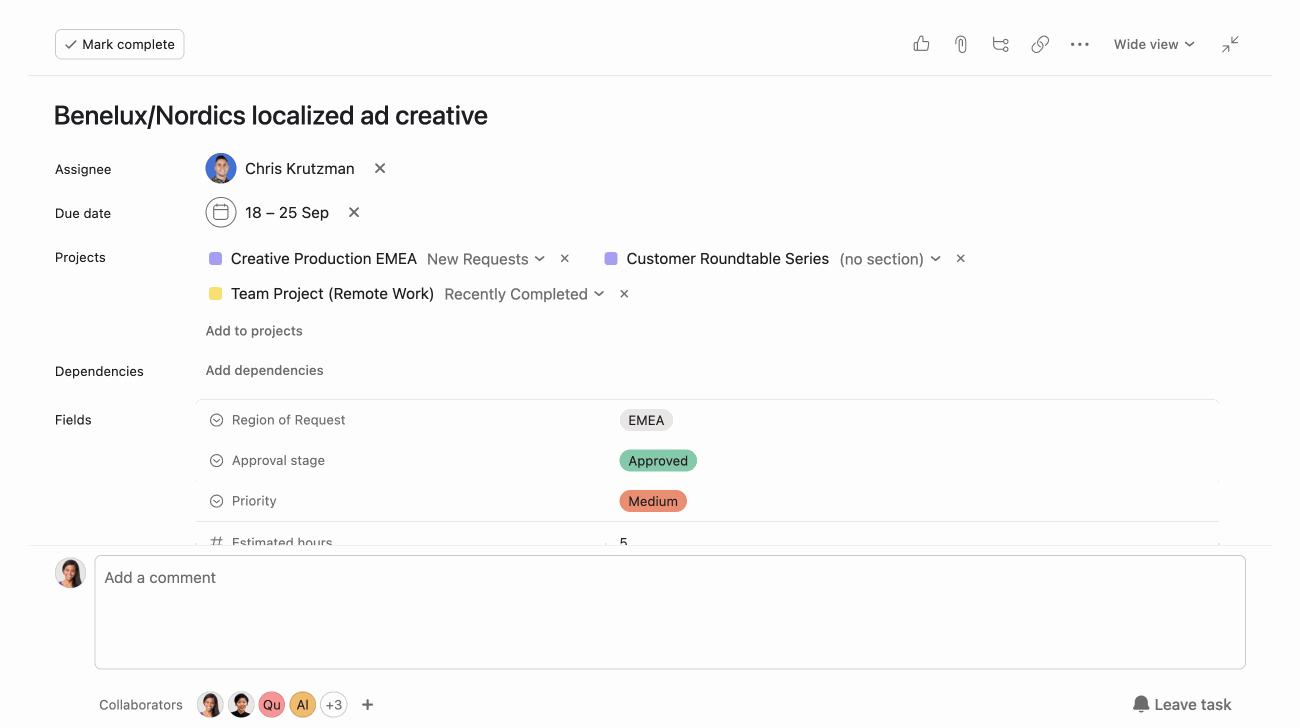
Task: Create a subtask using the subtask icon
Action: (x=1000, y=44)
